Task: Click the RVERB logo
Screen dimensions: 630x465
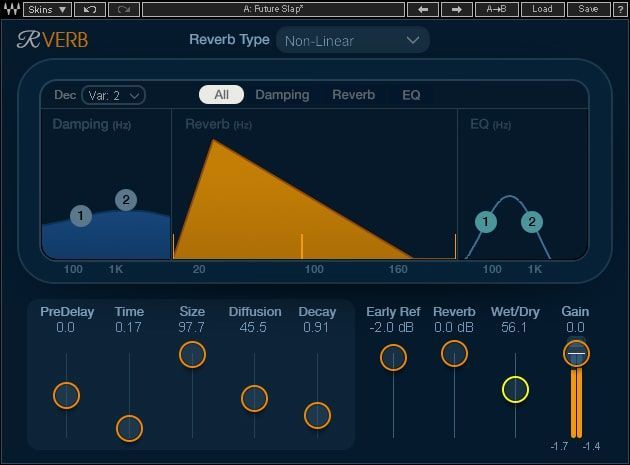Action: 53,40
